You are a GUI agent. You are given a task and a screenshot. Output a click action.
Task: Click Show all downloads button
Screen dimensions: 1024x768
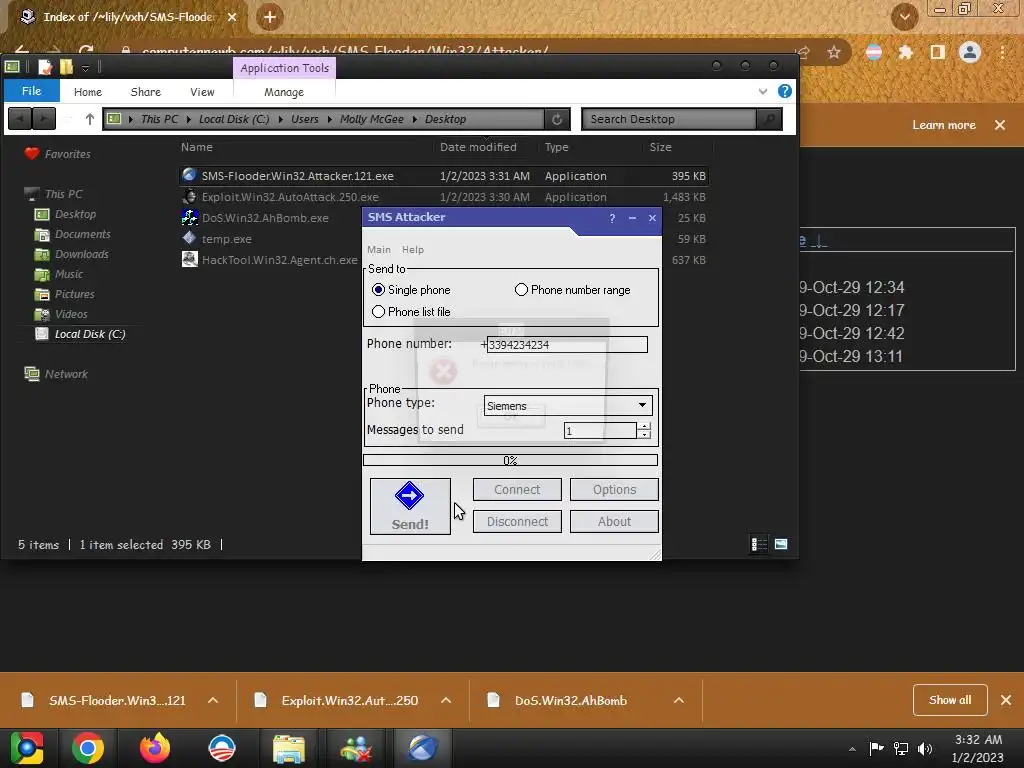pyautogui.click(x=950, y=700)
